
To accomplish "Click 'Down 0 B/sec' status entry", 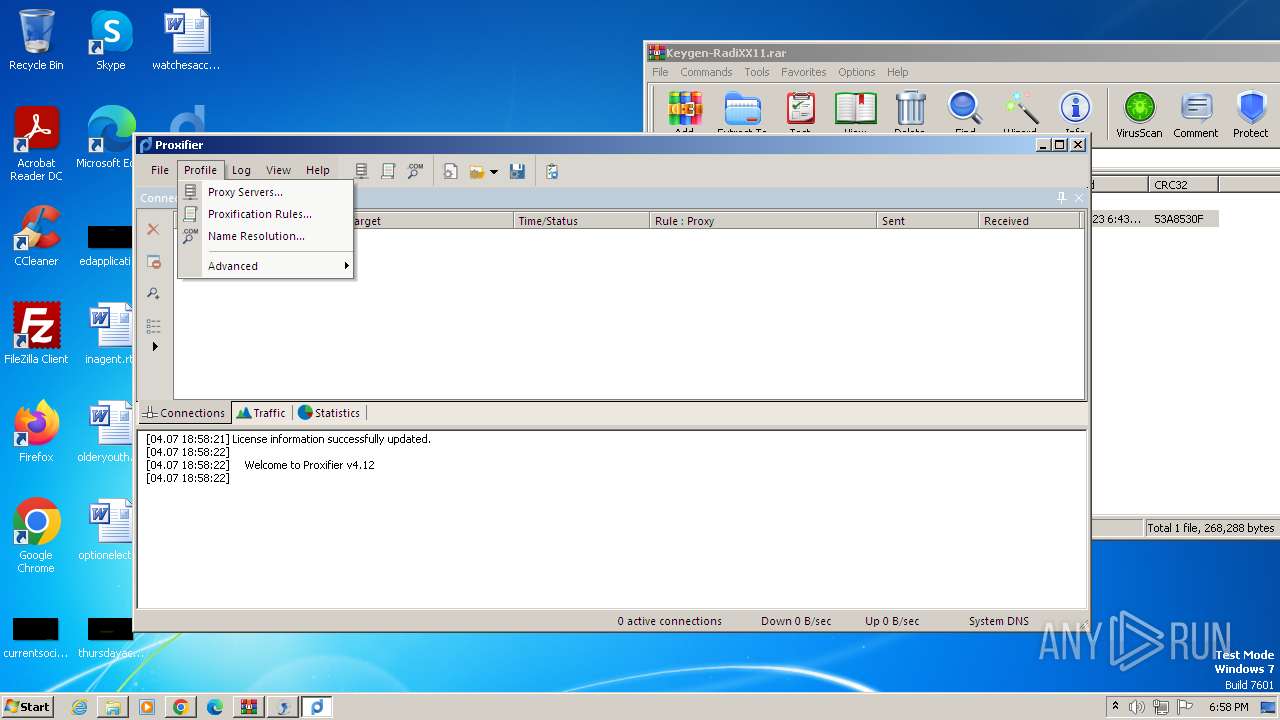I will point(796,621).
